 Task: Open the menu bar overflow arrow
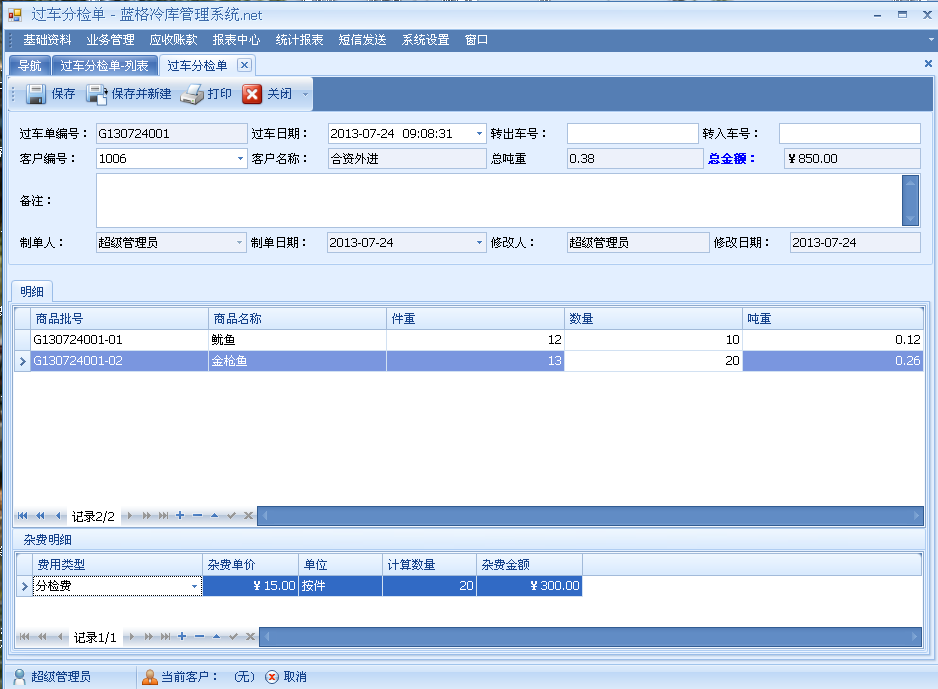(931, 39)
